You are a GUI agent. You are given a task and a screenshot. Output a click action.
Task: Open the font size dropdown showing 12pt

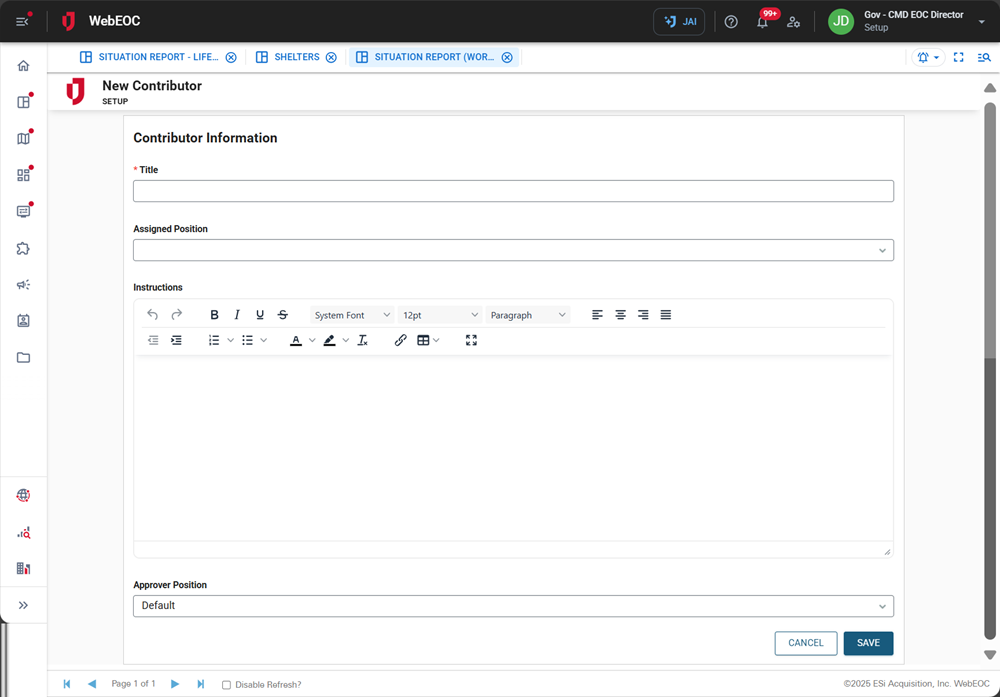pos(440,314)
